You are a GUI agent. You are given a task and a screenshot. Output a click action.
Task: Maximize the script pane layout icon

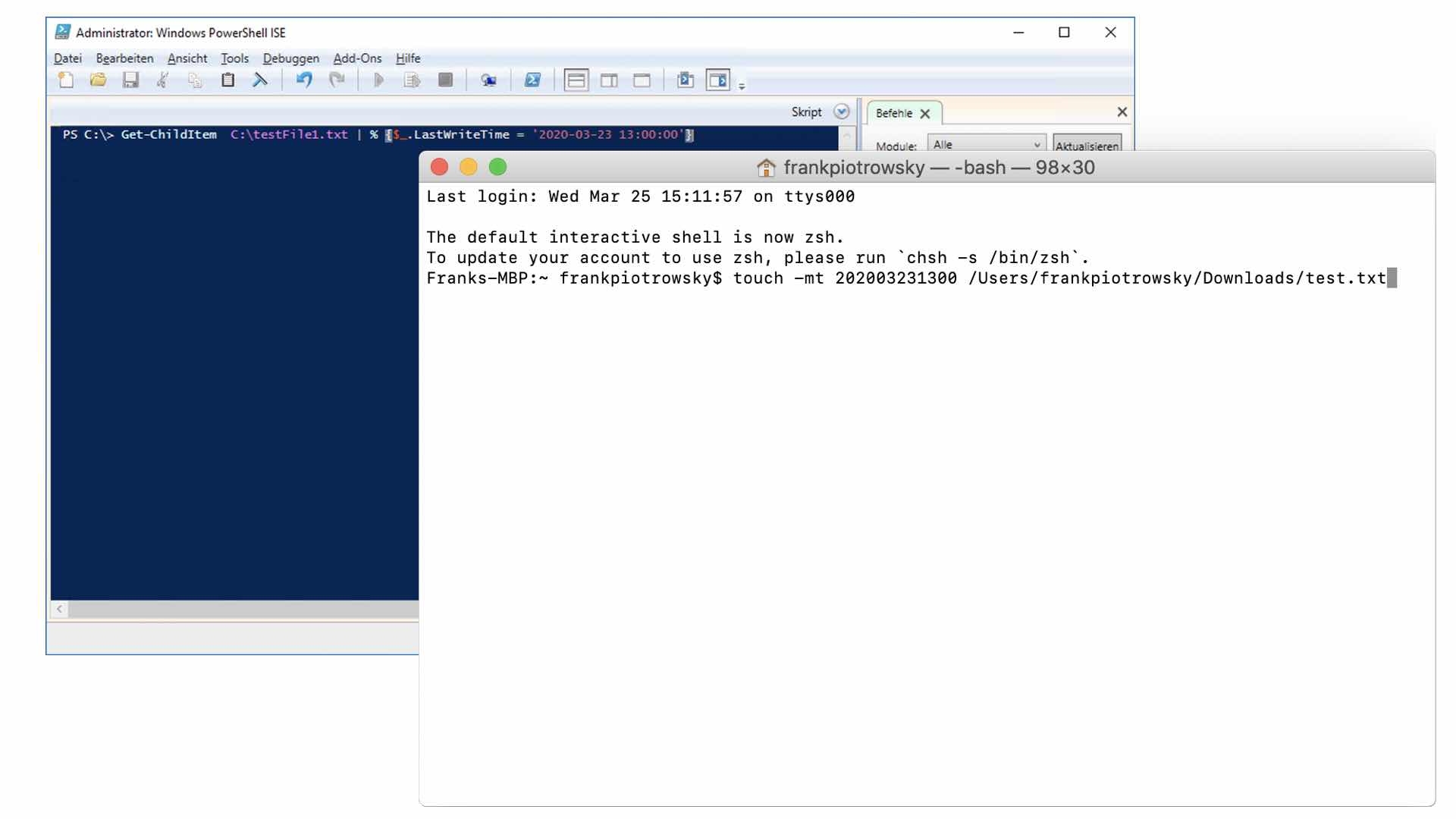tap(642, 80)
